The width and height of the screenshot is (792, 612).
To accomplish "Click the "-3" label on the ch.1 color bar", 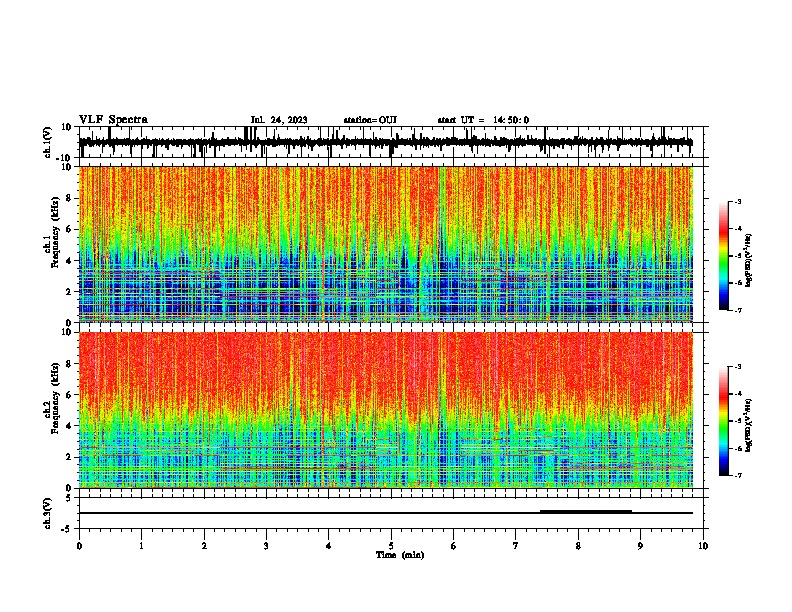I will point(738,201).
